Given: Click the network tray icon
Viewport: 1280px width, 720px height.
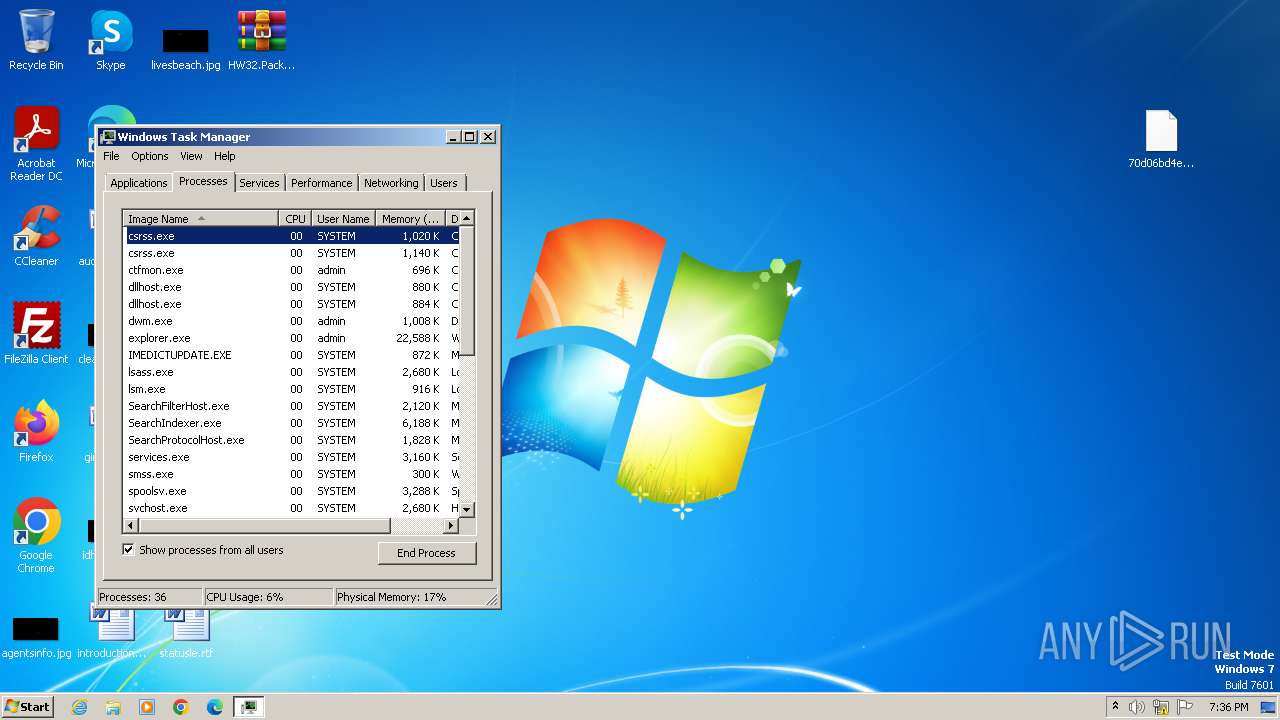Looking at the screenshot, I should (1161, 707).
